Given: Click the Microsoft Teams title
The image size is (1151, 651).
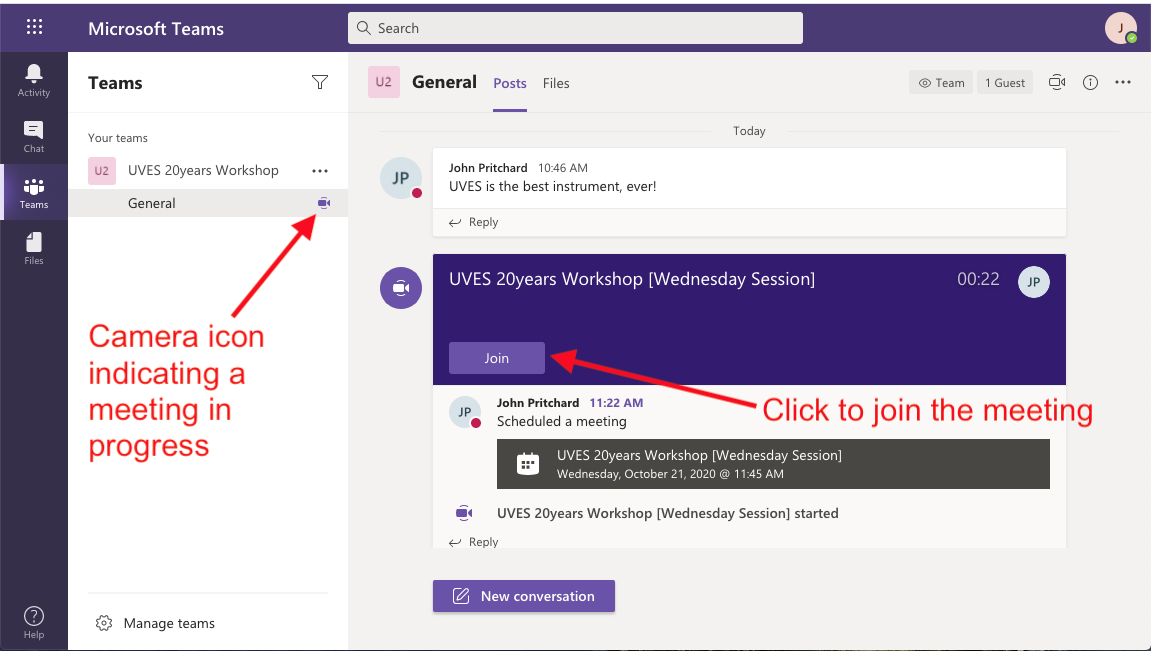Looking at the screenshot, I should (x=156, y=29).
